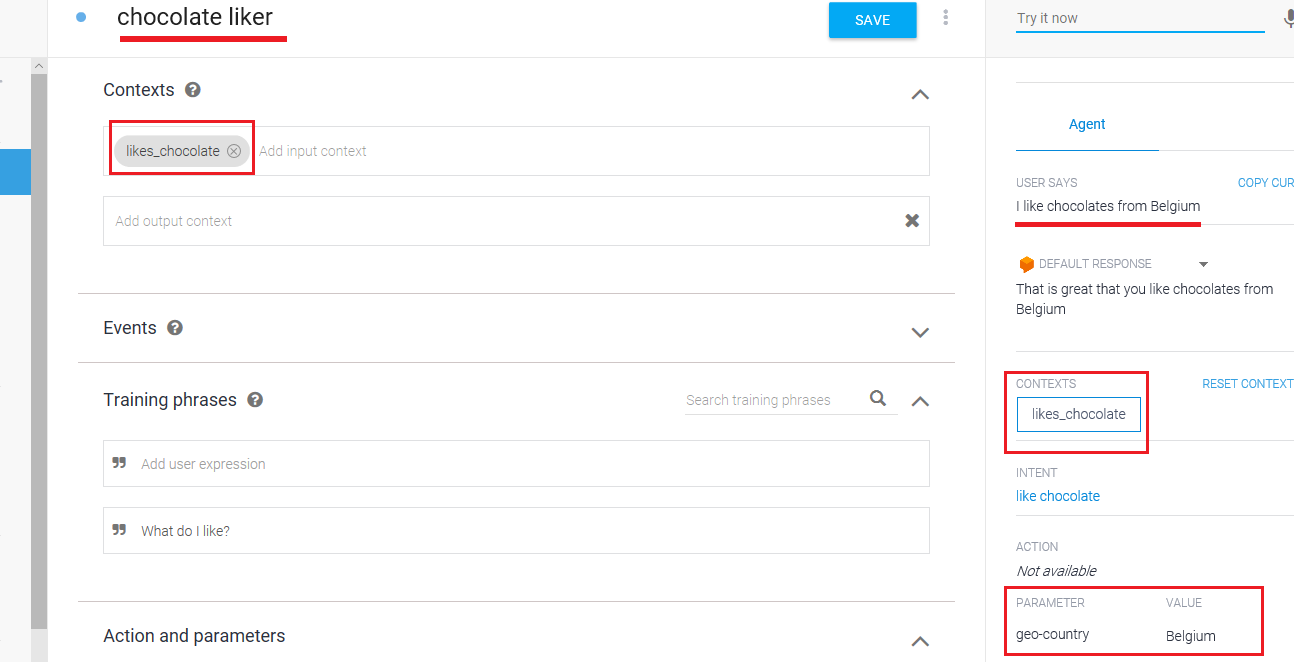Click the RESET CONTEXTS link

(x=1247, y=384)
